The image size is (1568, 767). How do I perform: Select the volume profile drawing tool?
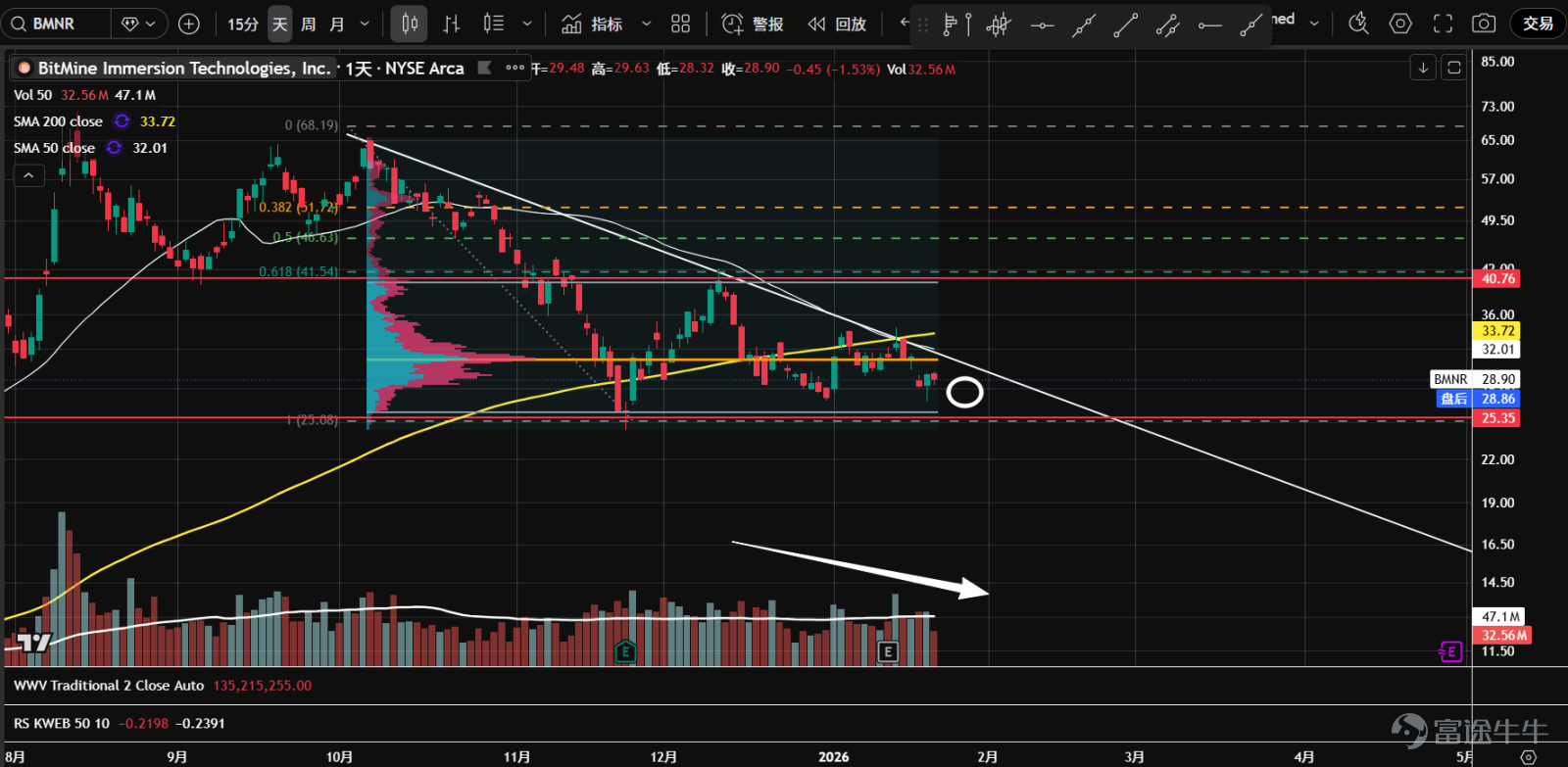[955, 24]
